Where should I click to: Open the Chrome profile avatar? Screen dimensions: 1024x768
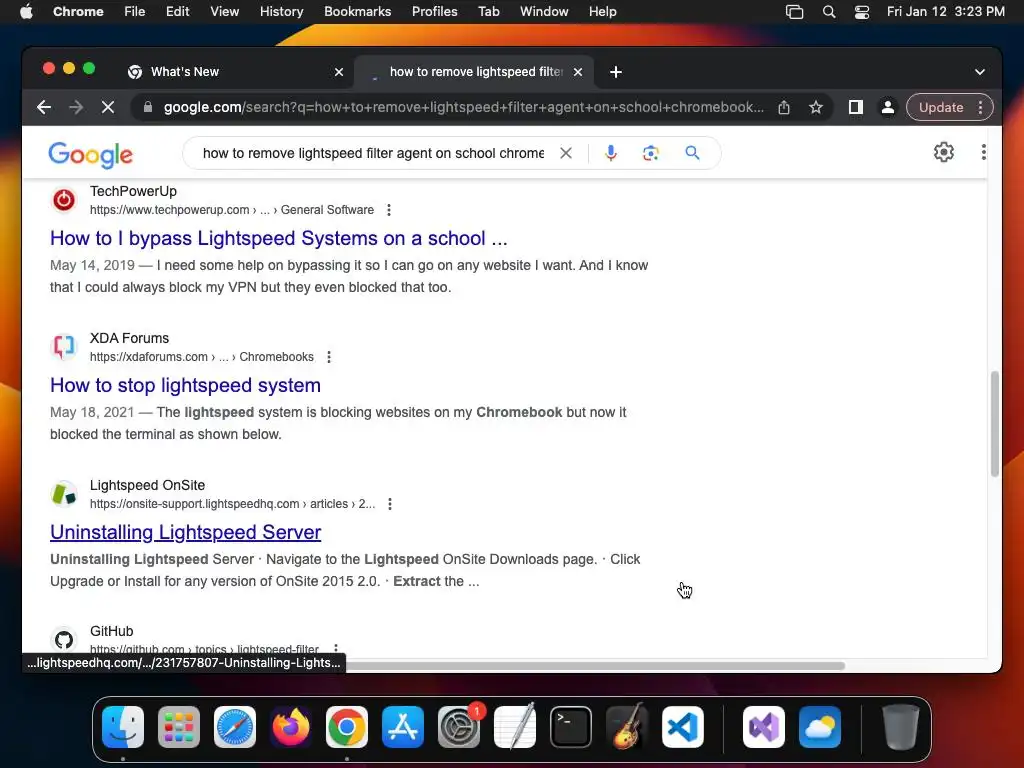(888, 107)
